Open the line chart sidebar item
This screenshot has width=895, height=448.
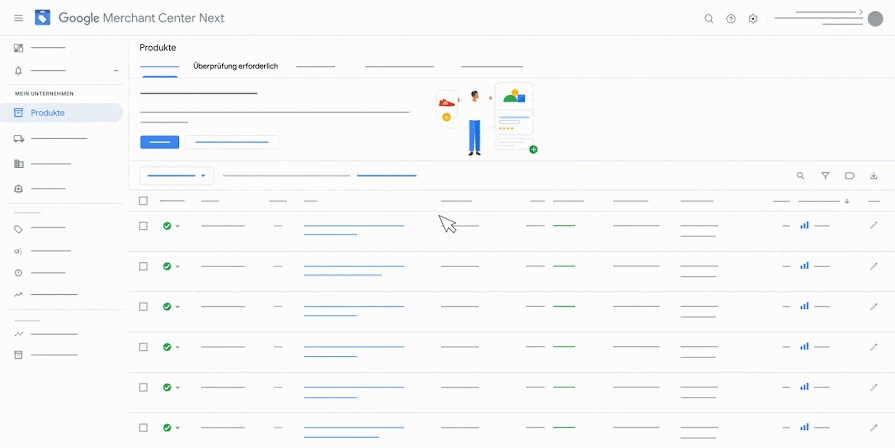pyautogui.click(x=18, y=334)
